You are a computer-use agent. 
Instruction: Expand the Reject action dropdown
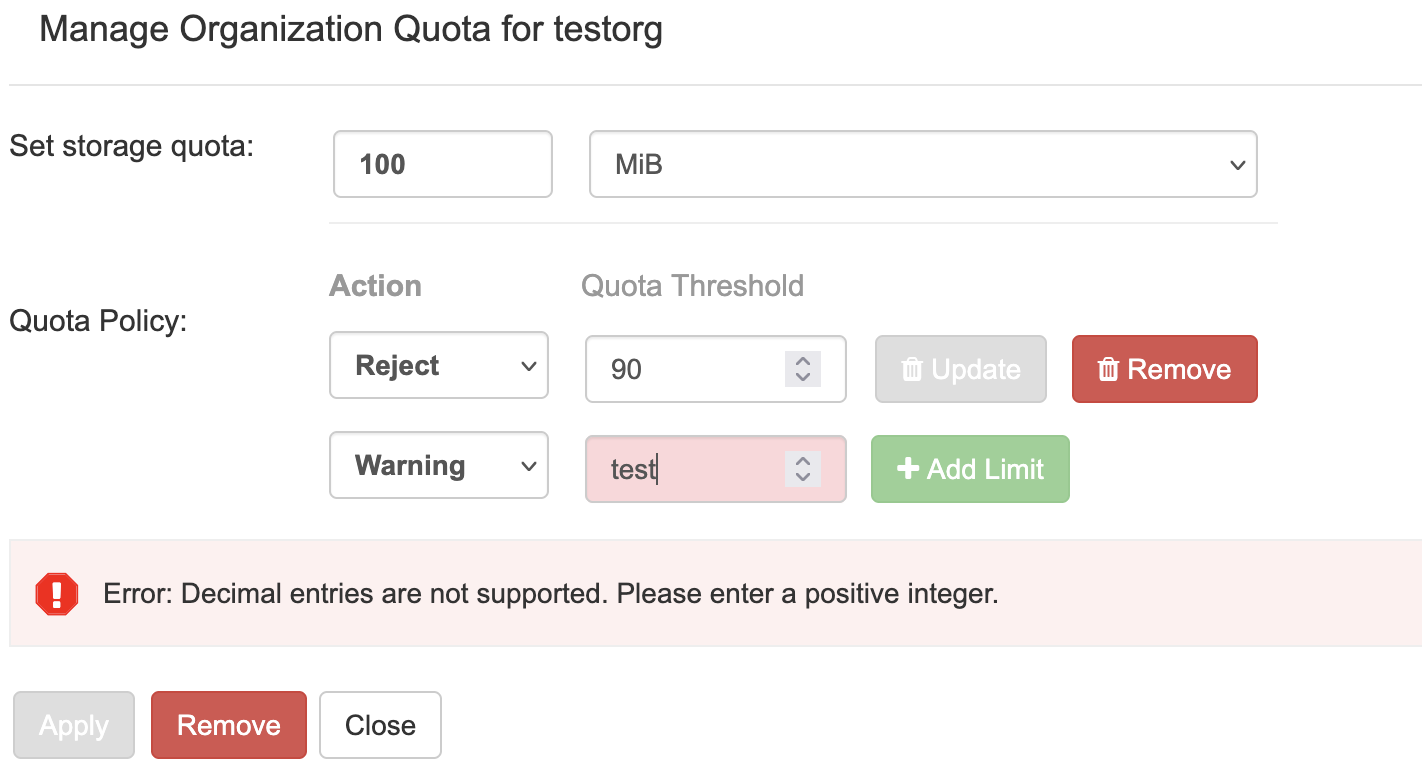[x=439, y=366]
